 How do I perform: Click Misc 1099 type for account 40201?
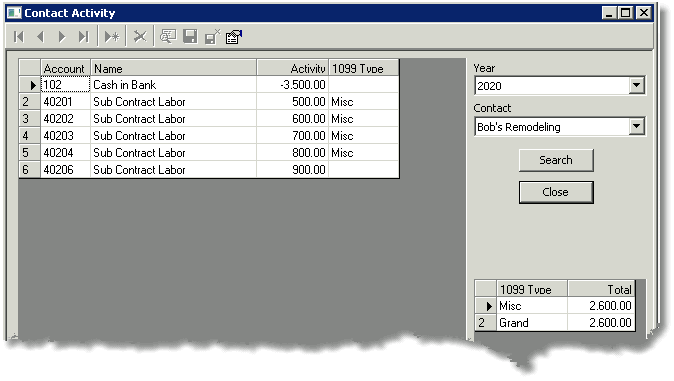pyautogui.click(x=364, y=102)
